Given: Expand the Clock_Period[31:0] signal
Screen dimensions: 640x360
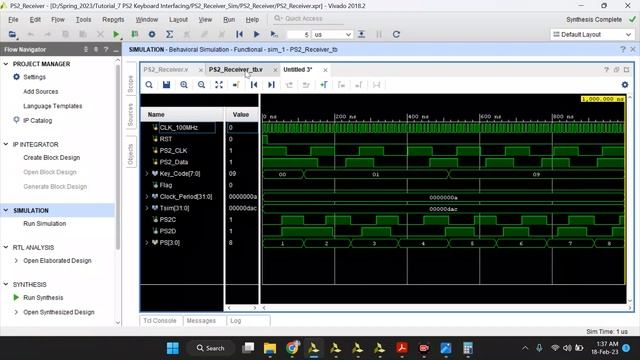Looking at the screenshot, I should point(147,197).
